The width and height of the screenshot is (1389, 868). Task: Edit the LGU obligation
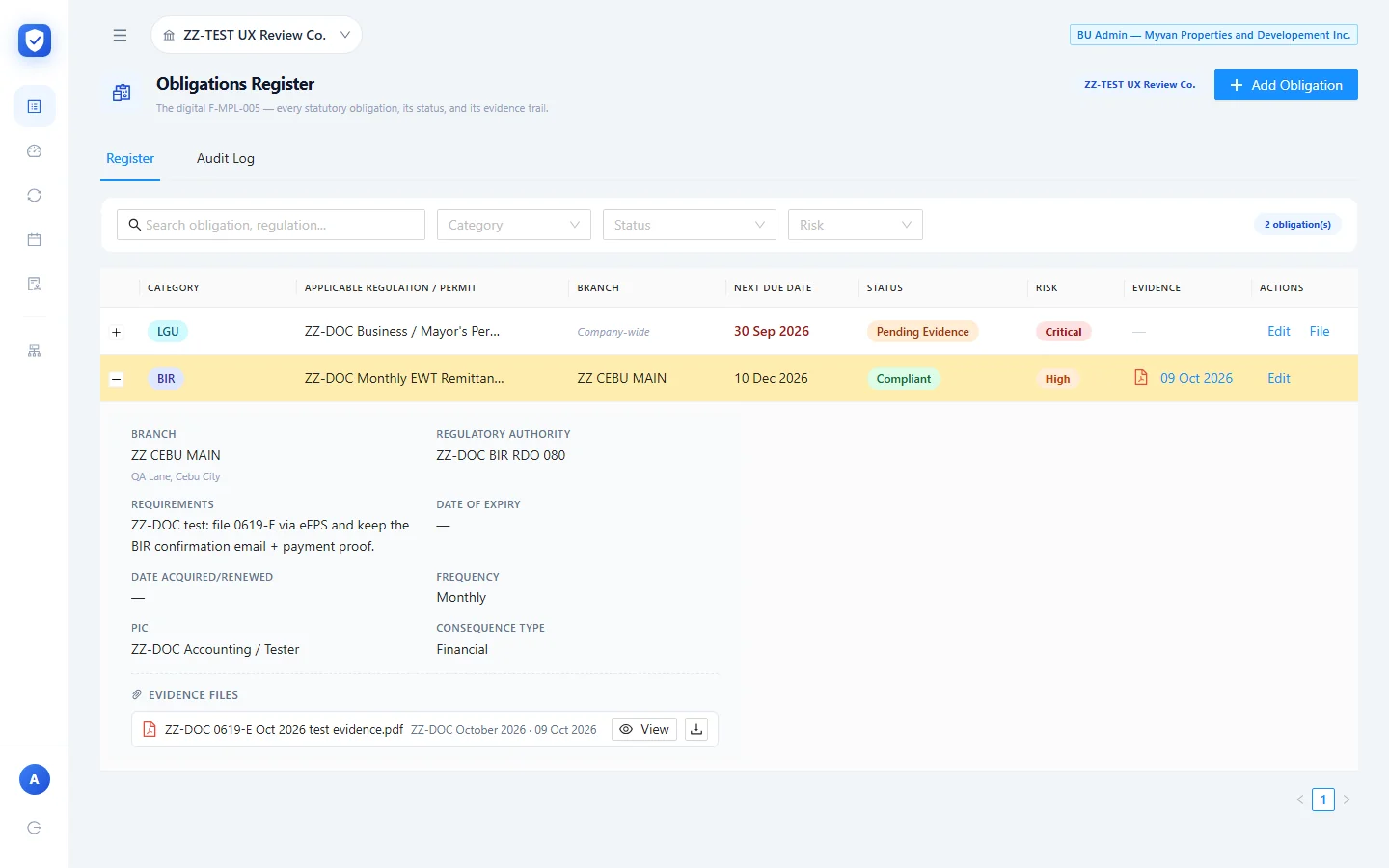(x=1279, y=331)
